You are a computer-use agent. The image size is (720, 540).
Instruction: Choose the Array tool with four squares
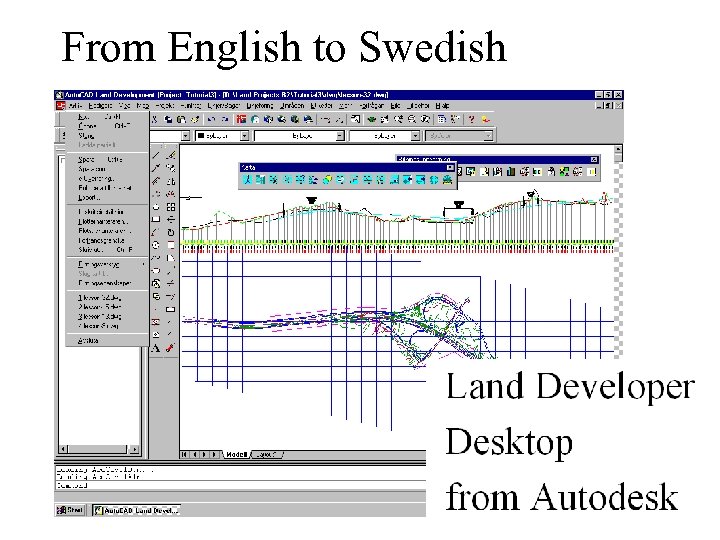click(x=171, y=207)
